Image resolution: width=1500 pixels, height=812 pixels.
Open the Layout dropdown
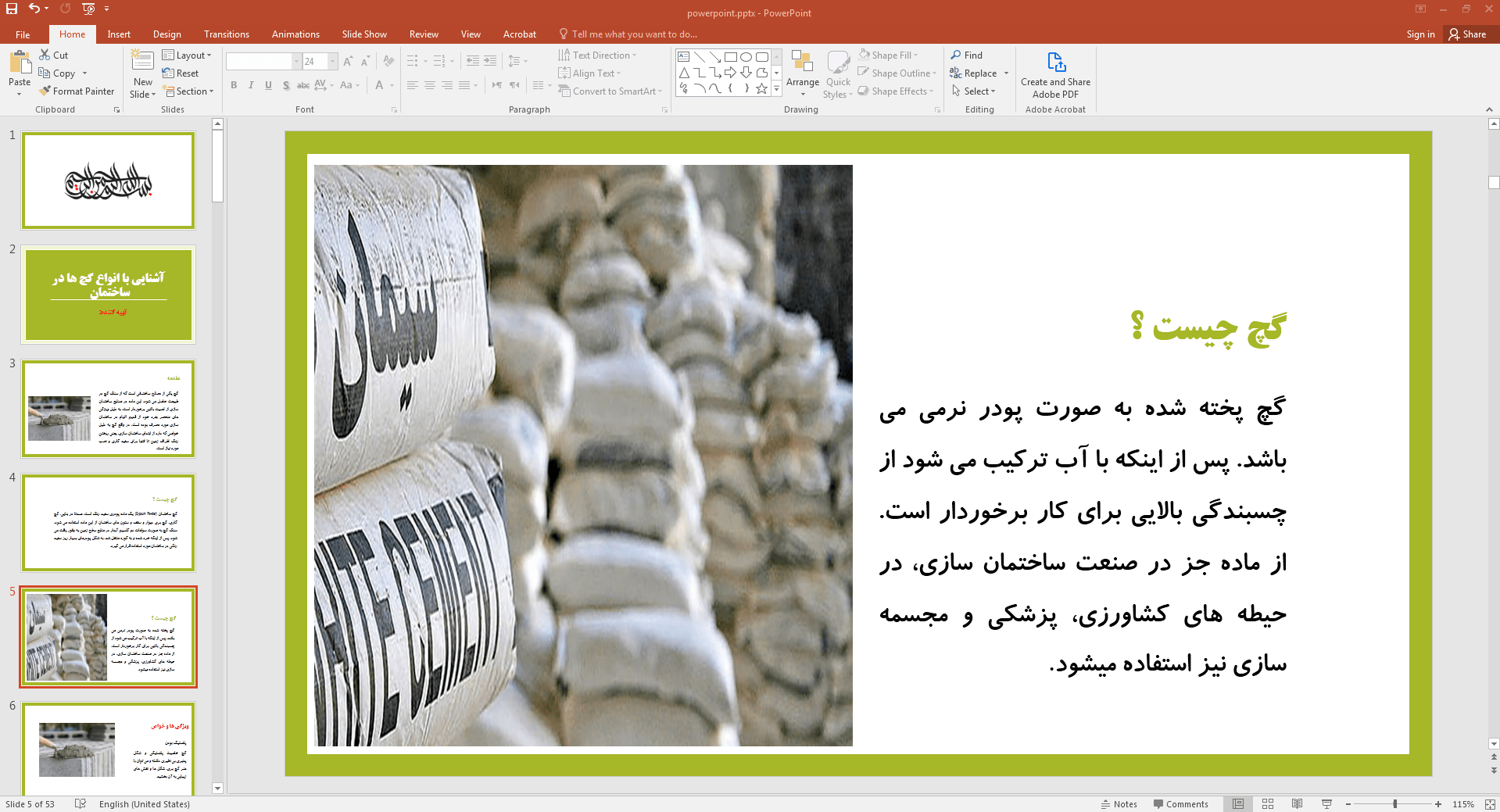coord(187,55)
